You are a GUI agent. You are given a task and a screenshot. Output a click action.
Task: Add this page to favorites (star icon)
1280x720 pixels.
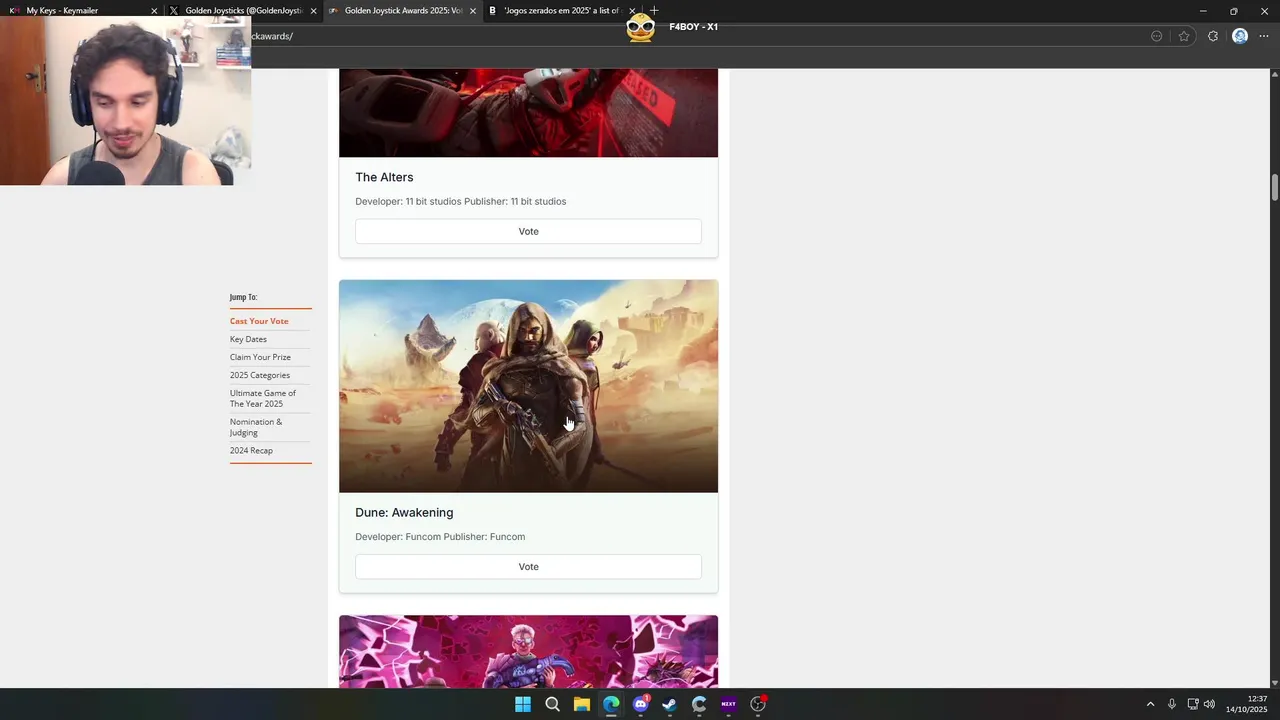click(1184, 36)
